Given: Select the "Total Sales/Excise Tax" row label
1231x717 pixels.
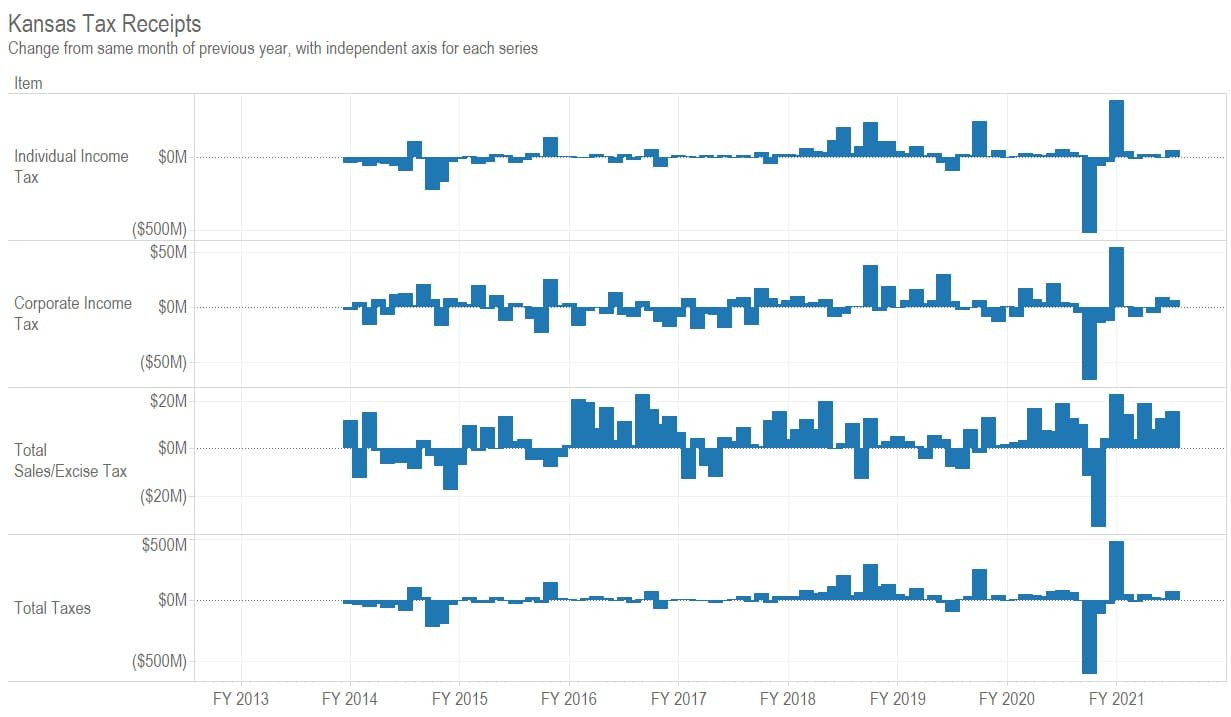Looking at the screenshot, I should click(x=70, y=460).
